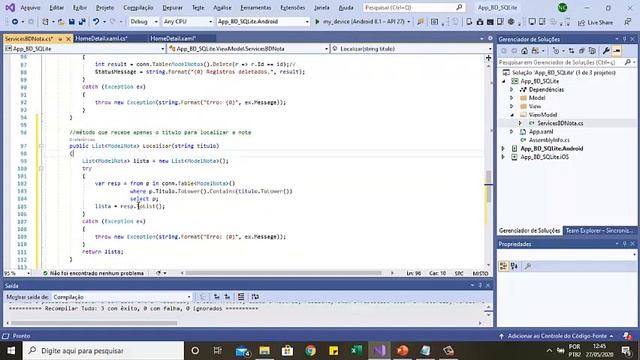Expand the App_BD_SQLite.Android project
The width and height of the screenshot is (640, 360).
(x=503, y=149)
